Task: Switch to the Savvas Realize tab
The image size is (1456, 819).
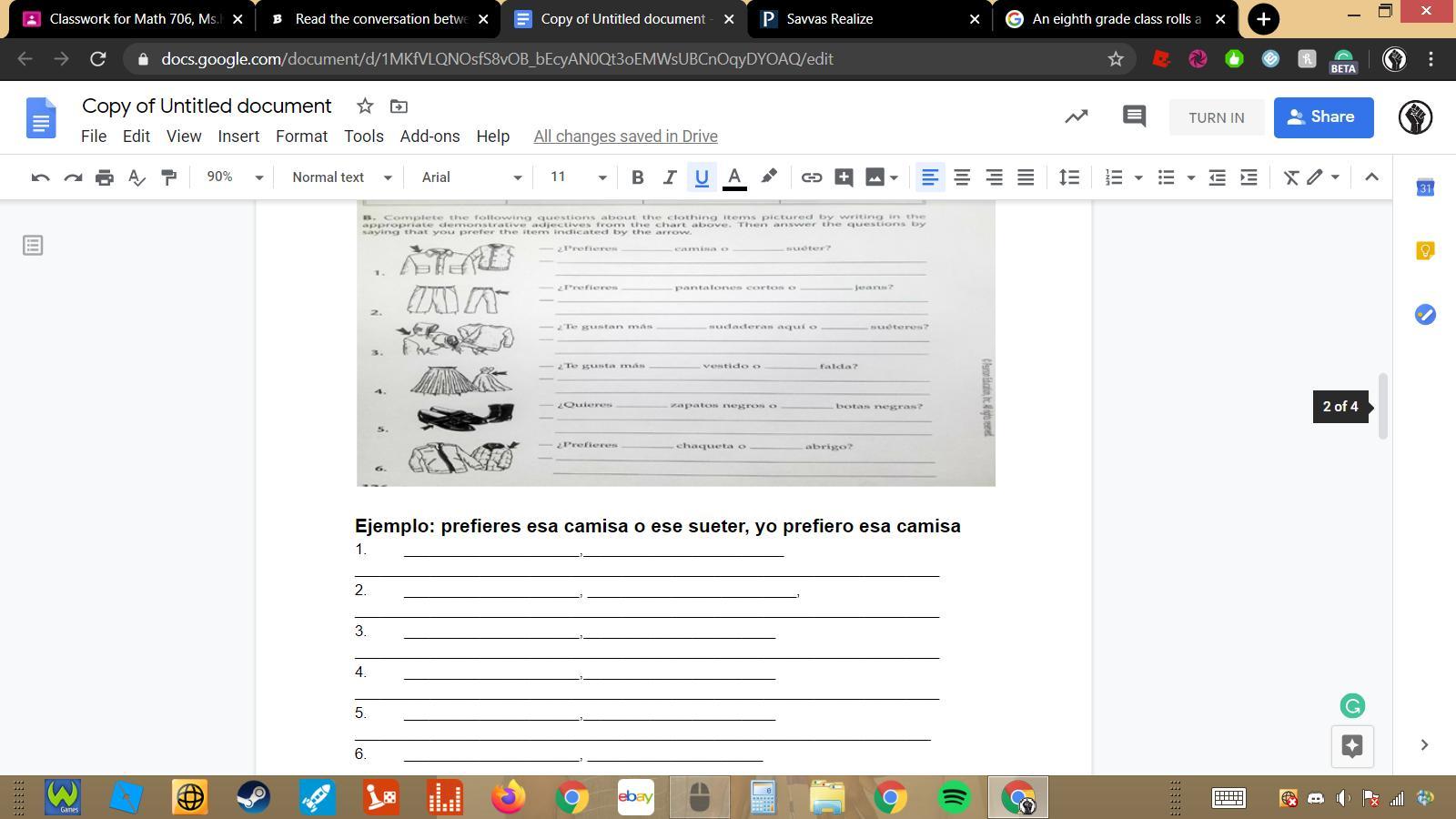Action: coord(869,19)
